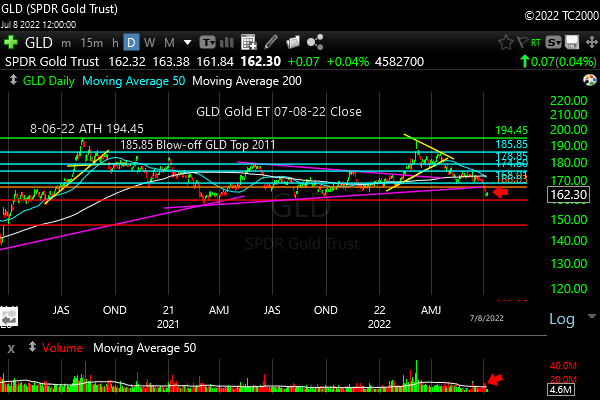Click the 4582700 volume figure
Viewport: 600px width, 400px height.
pos(399,62)
